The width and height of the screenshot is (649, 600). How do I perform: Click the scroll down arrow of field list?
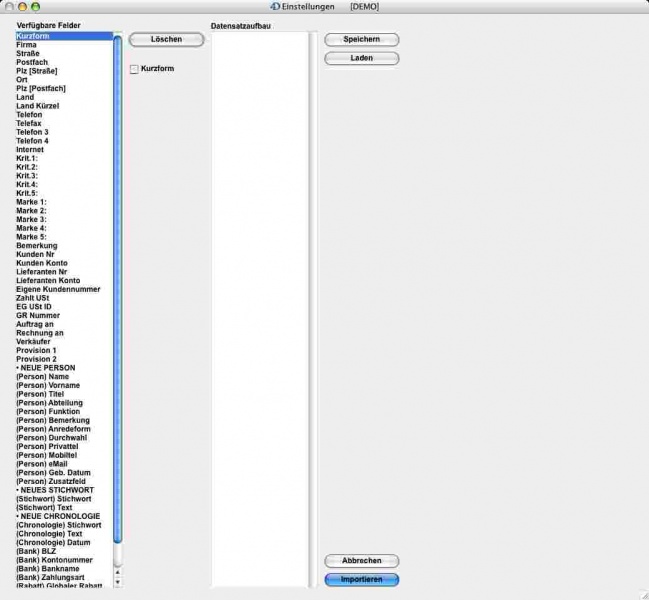117,581
